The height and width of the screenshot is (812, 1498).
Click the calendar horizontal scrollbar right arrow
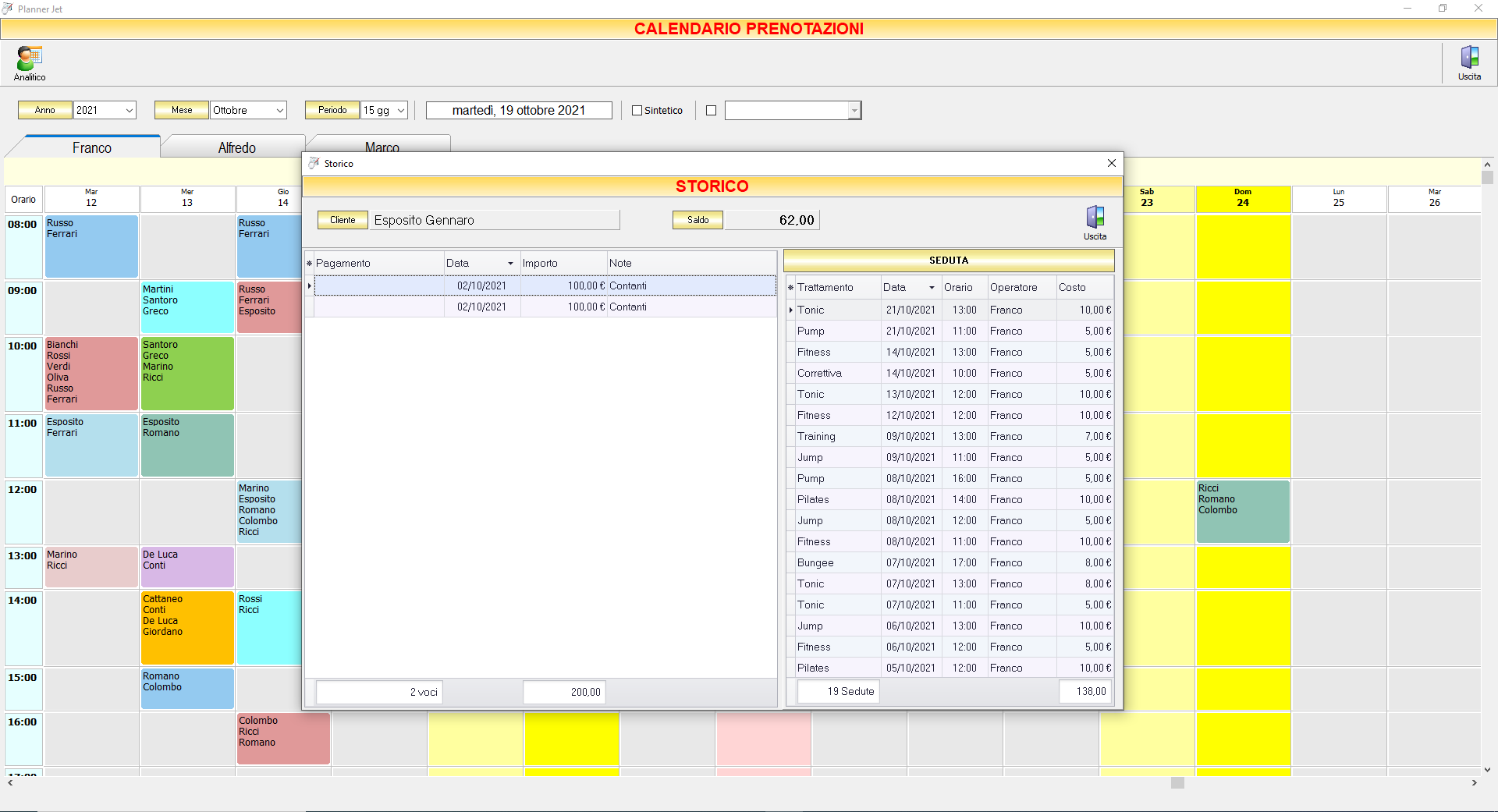pyautogui.click(x=1474, y=782)
